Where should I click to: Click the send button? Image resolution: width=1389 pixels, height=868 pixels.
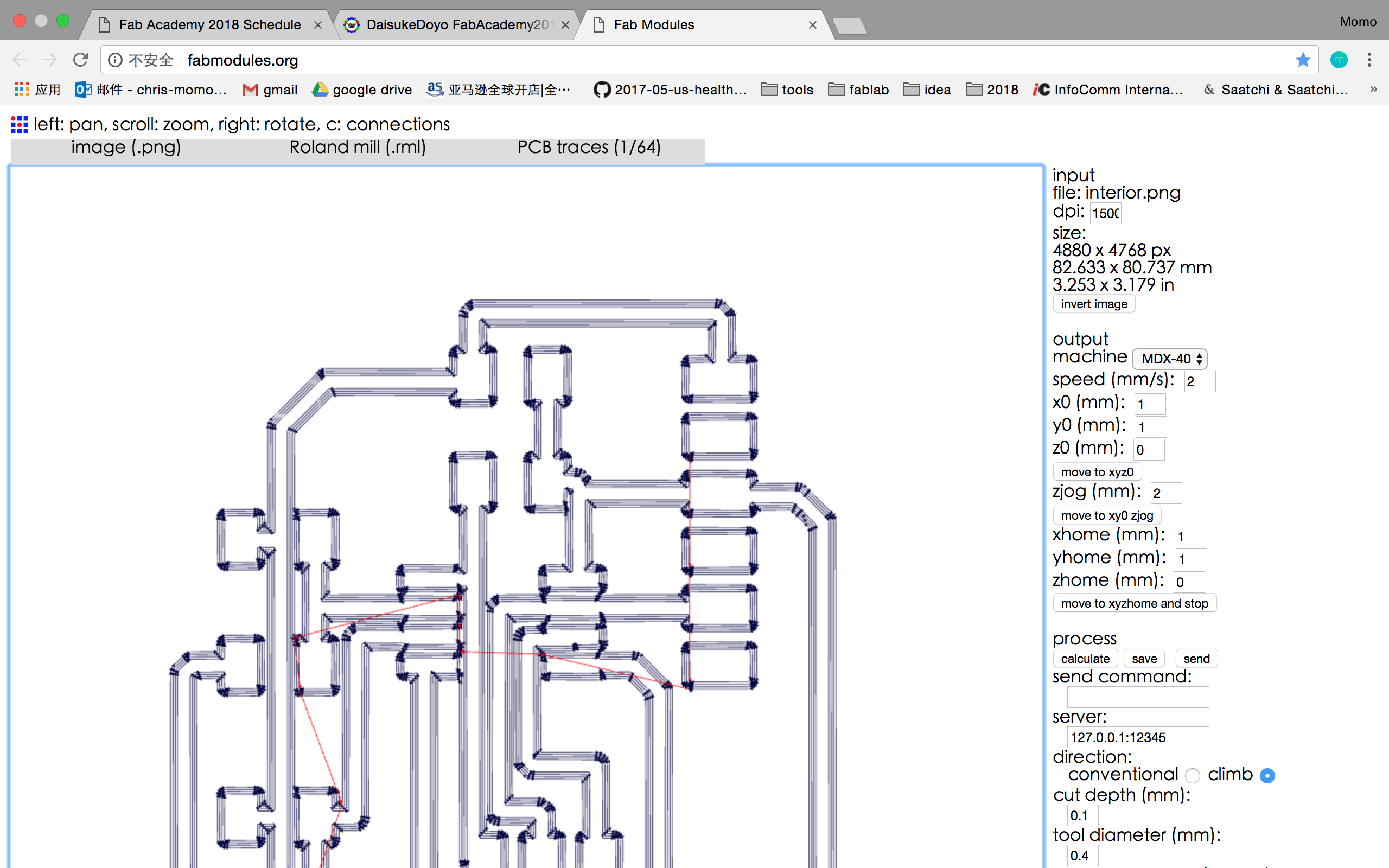pos(1196,659)
